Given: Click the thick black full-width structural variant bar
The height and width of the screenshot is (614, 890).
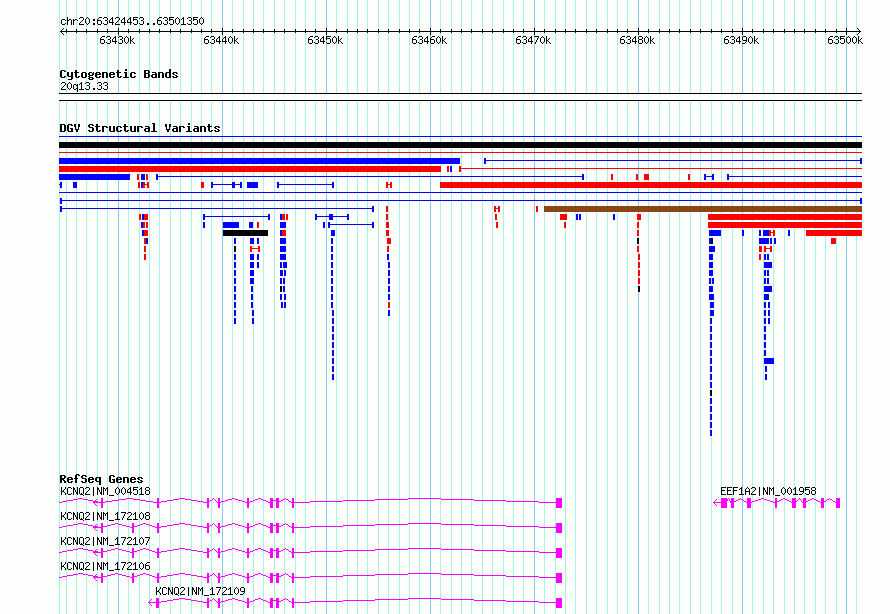Looking at the screenshot, I should tap(460, 145).
